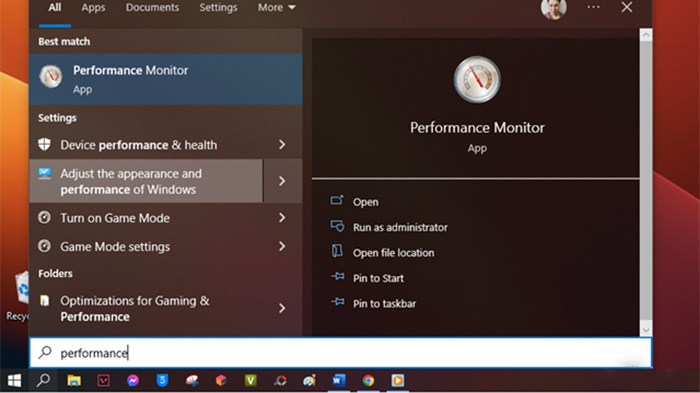Viewport: 700px width, 393px height.
Task: Switch to the Apps search tab
Action: pos(93,8)
